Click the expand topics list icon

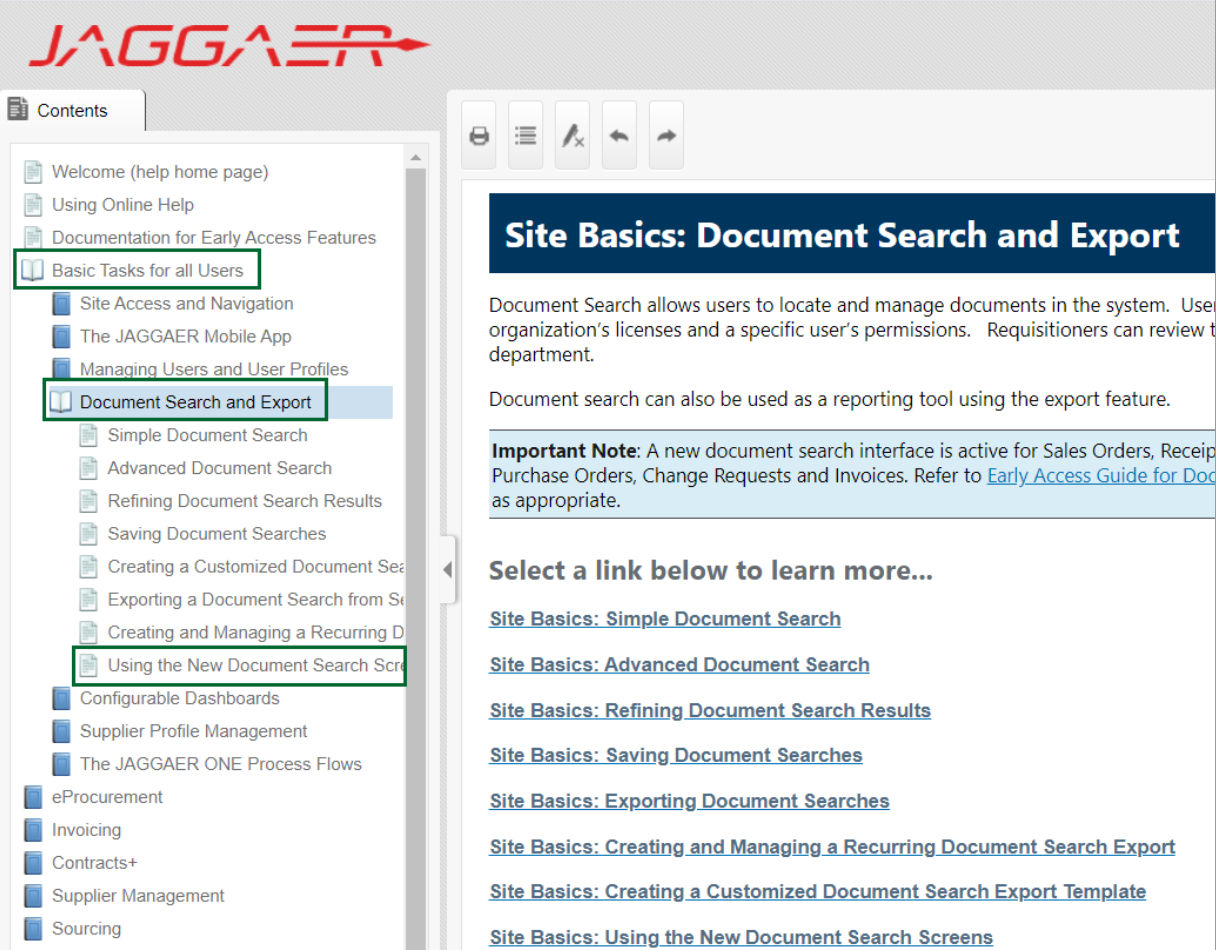(x=525, y=134)
